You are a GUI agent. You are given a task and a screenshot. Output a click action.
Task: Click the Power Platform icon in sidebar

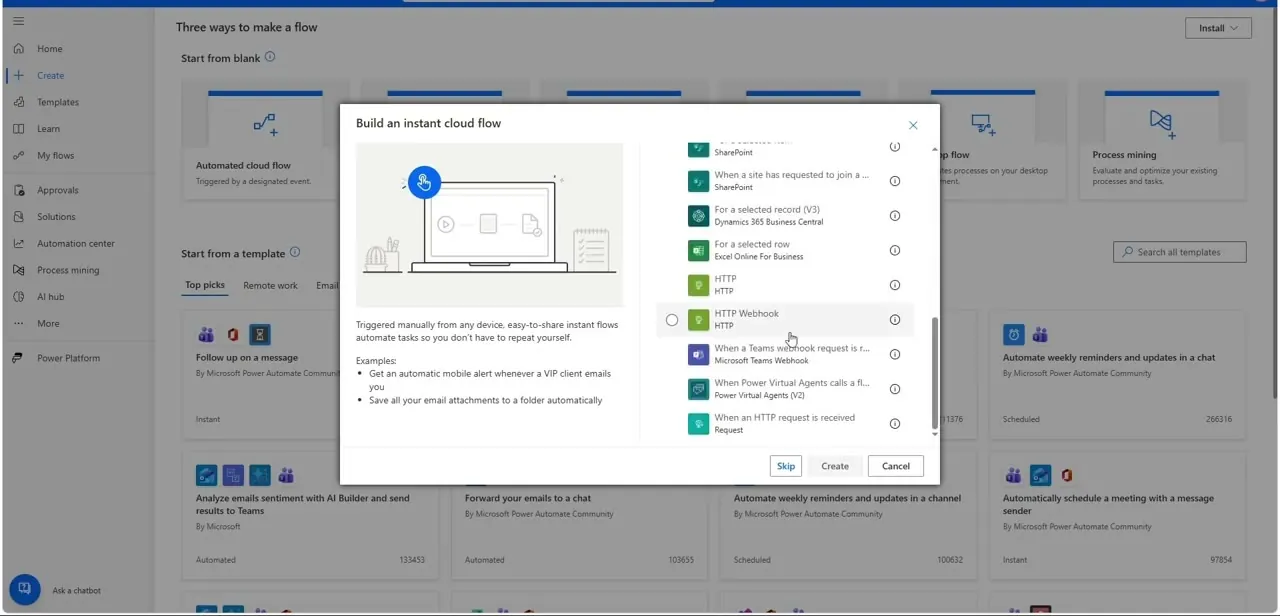pos(18,358)
